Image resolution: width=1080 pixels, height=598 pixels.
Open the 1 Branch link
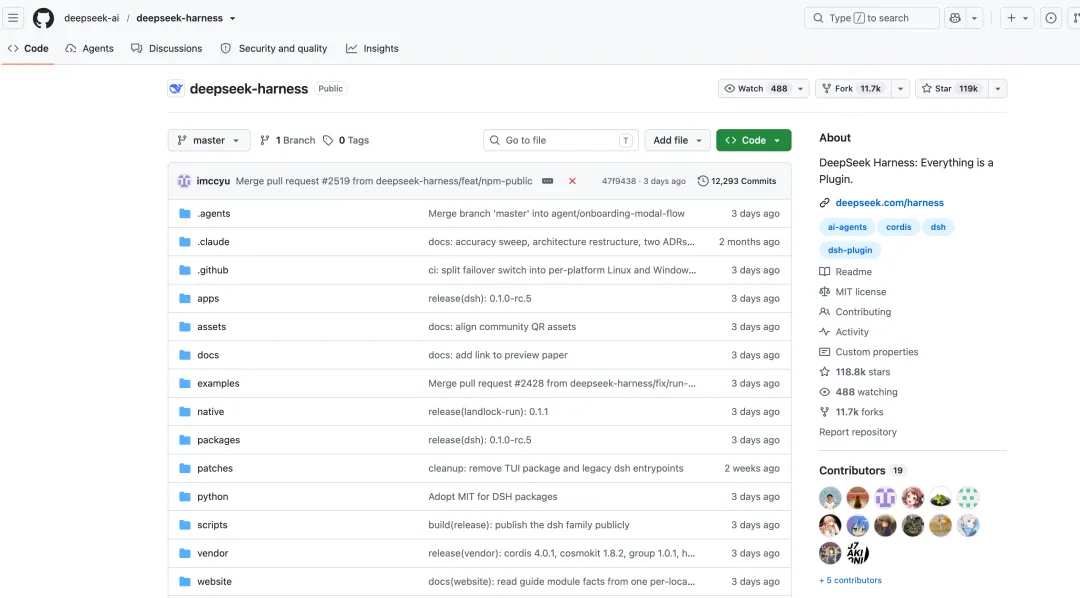coord(287,140)
